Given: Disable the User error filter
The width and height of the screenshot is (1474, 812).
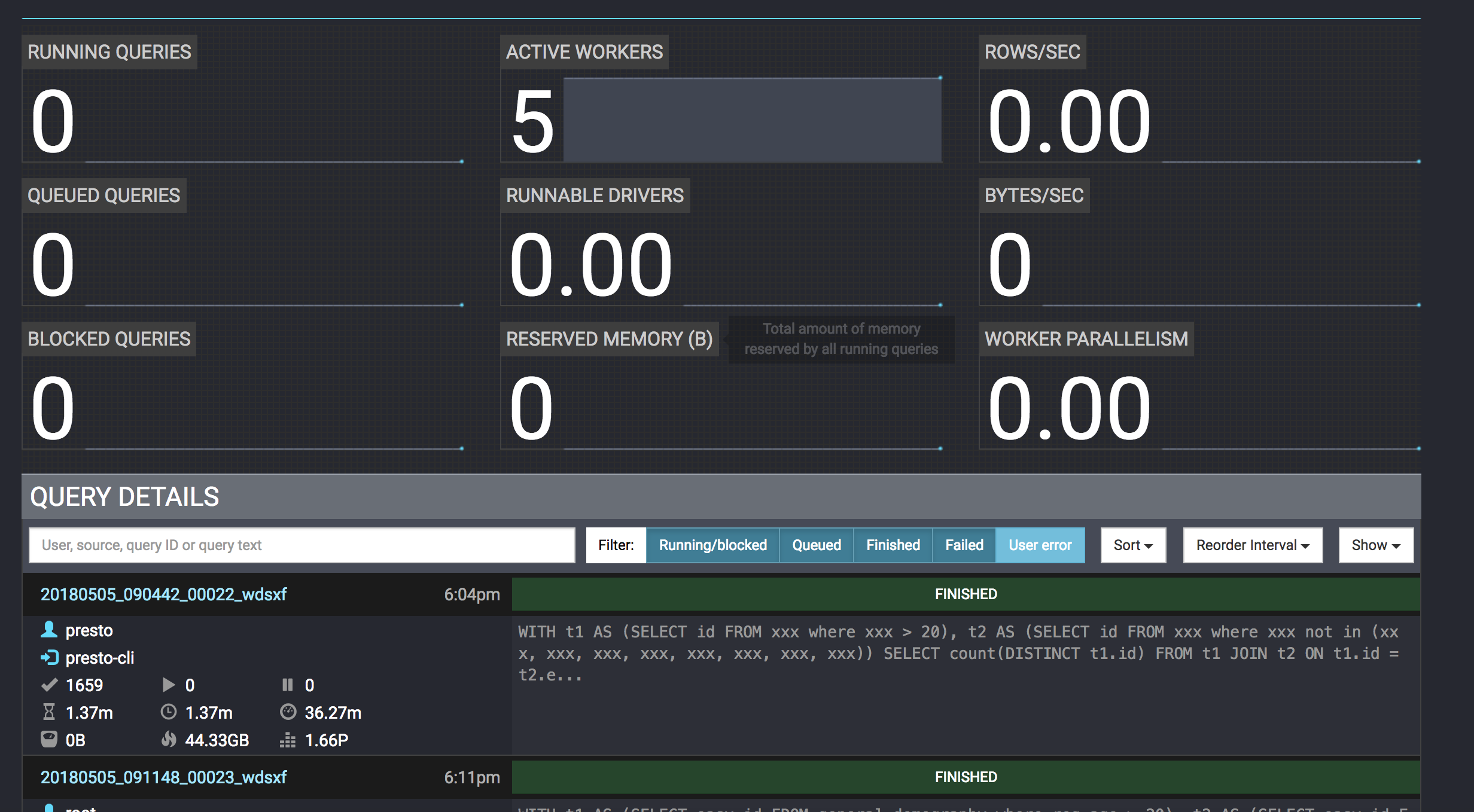Looking at the screenshot, I should (1040, 545).
